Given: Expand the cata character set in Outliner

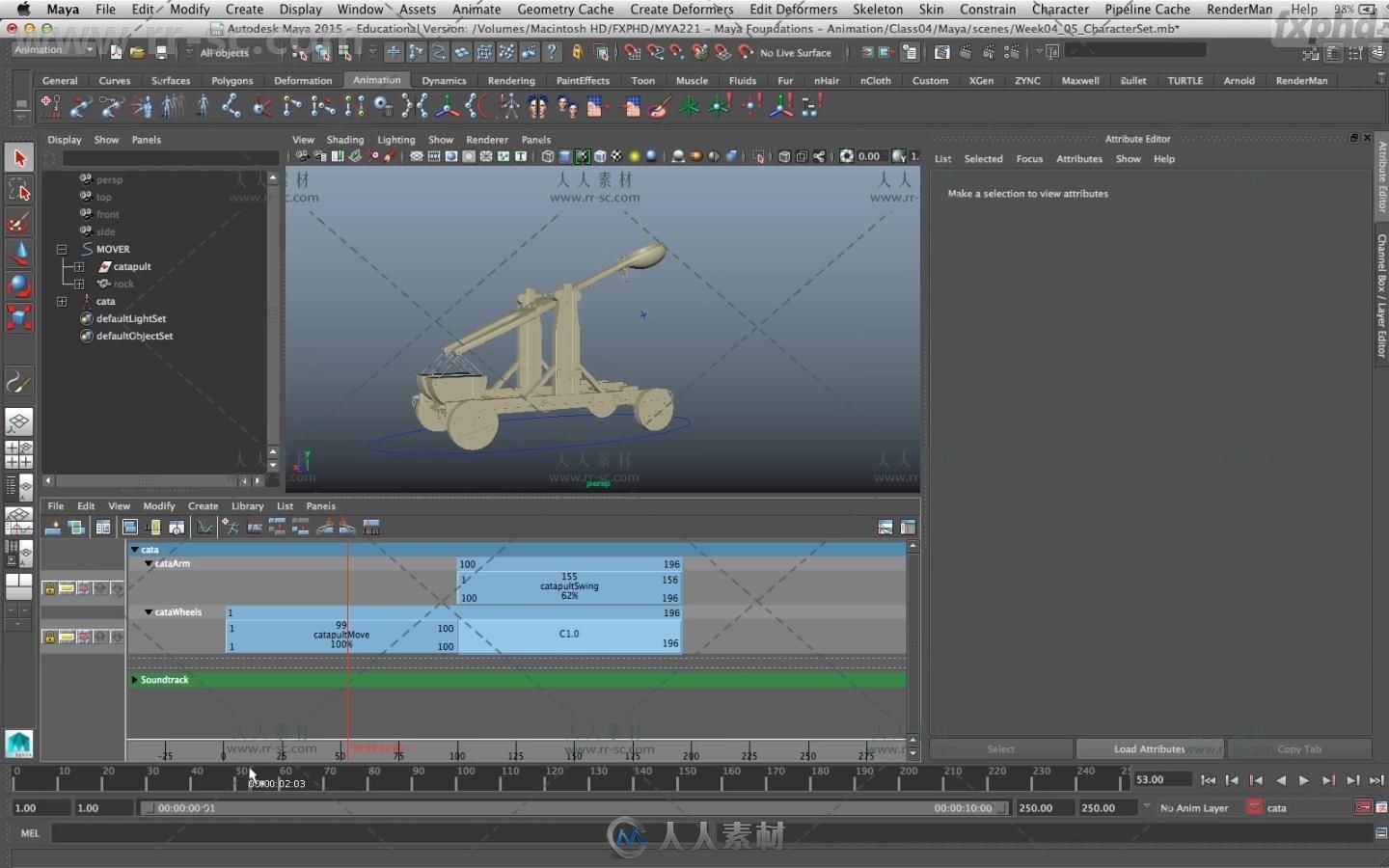Looking at the screenshot, I should coord(62,301).
